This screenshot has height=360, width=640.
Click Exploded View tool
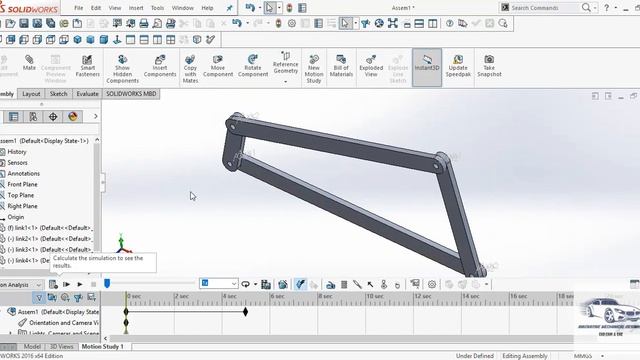click(371, 66)
